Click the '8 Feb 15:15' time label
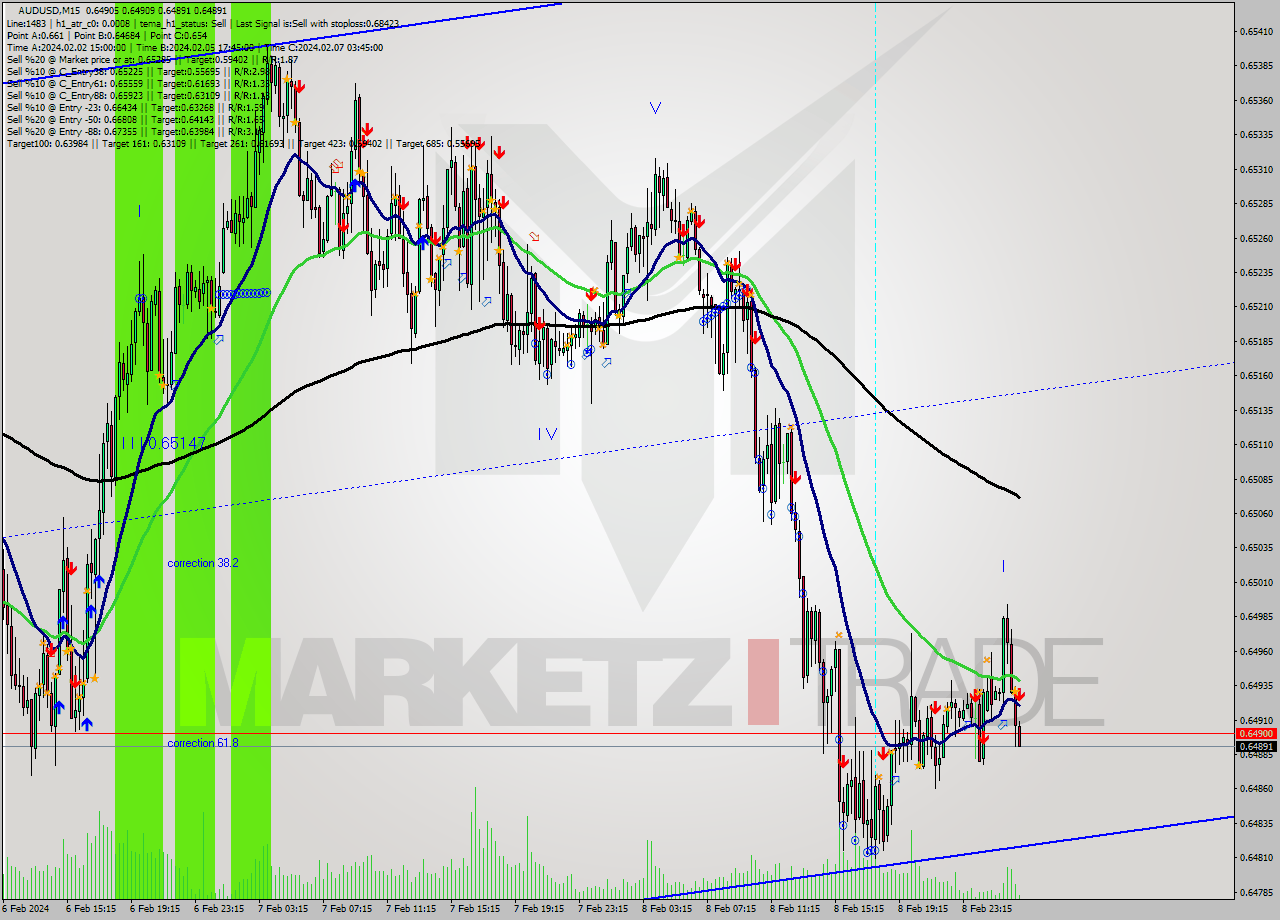The height and width of the screenshot is (920, 1280). (x=859, y=909)
